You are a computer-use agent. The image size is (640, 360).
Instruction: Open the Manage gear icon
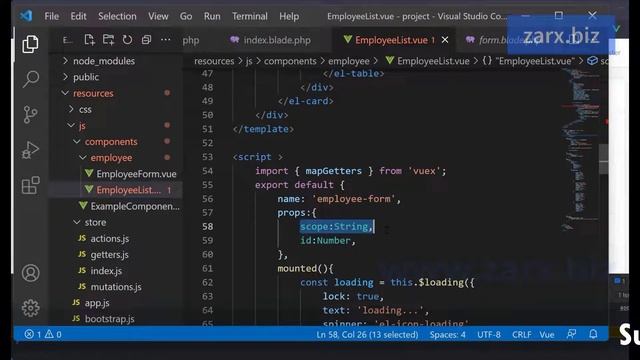point(30,308)
